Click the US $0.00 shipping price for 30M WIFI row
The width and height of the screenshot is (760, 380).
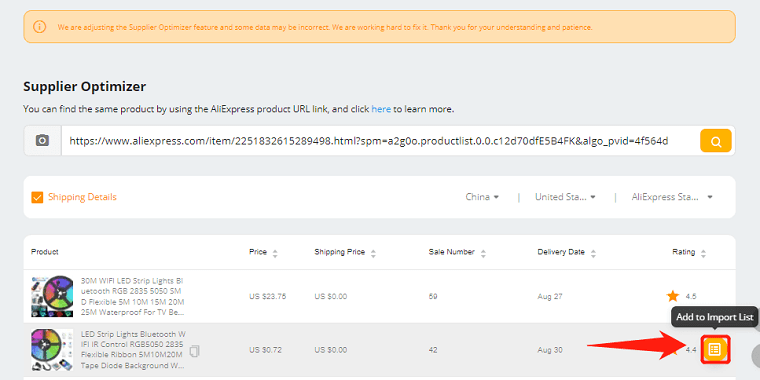[331, 296]
